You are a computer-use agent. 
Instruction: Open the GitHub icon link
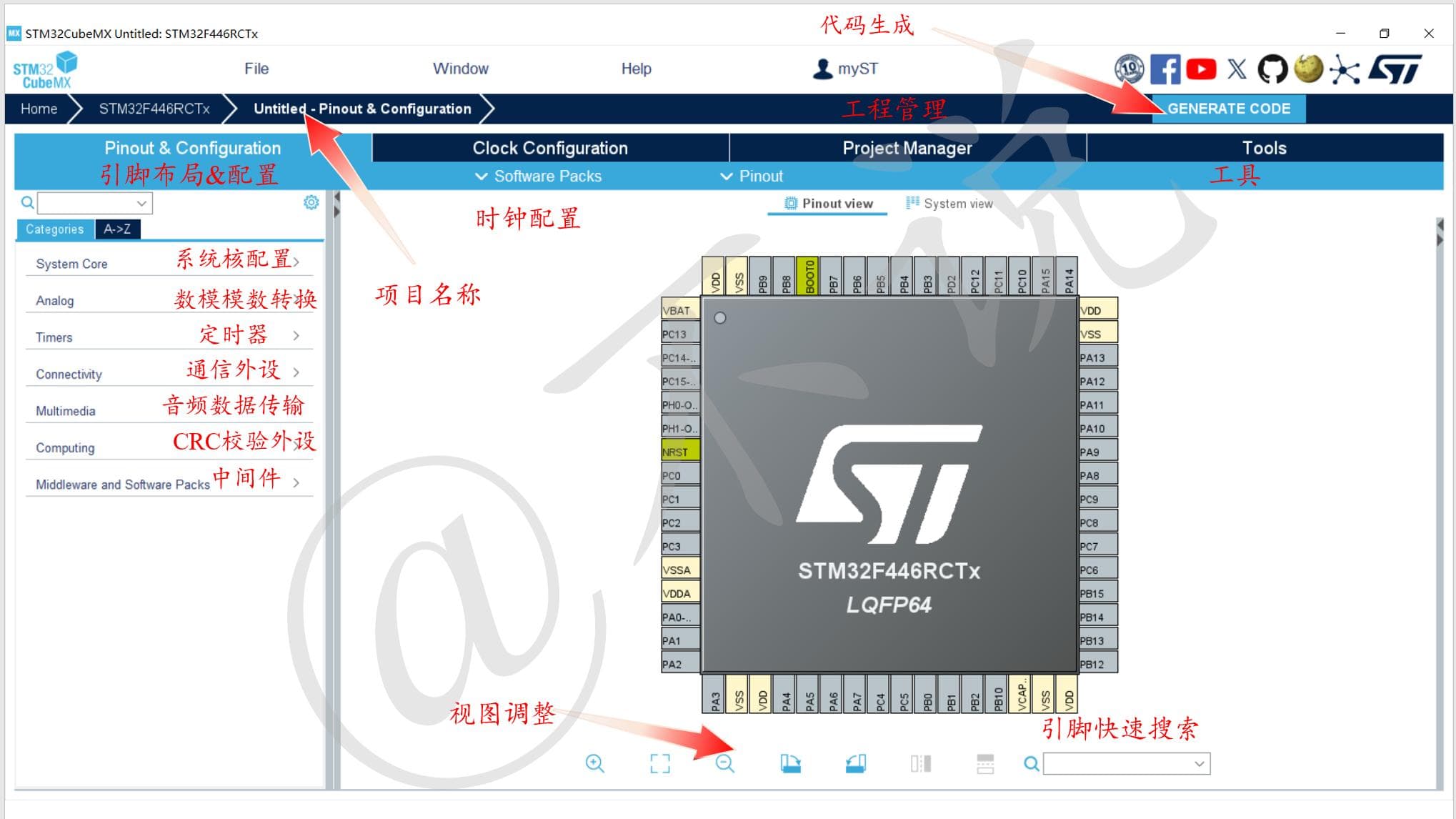[1272, 69]
